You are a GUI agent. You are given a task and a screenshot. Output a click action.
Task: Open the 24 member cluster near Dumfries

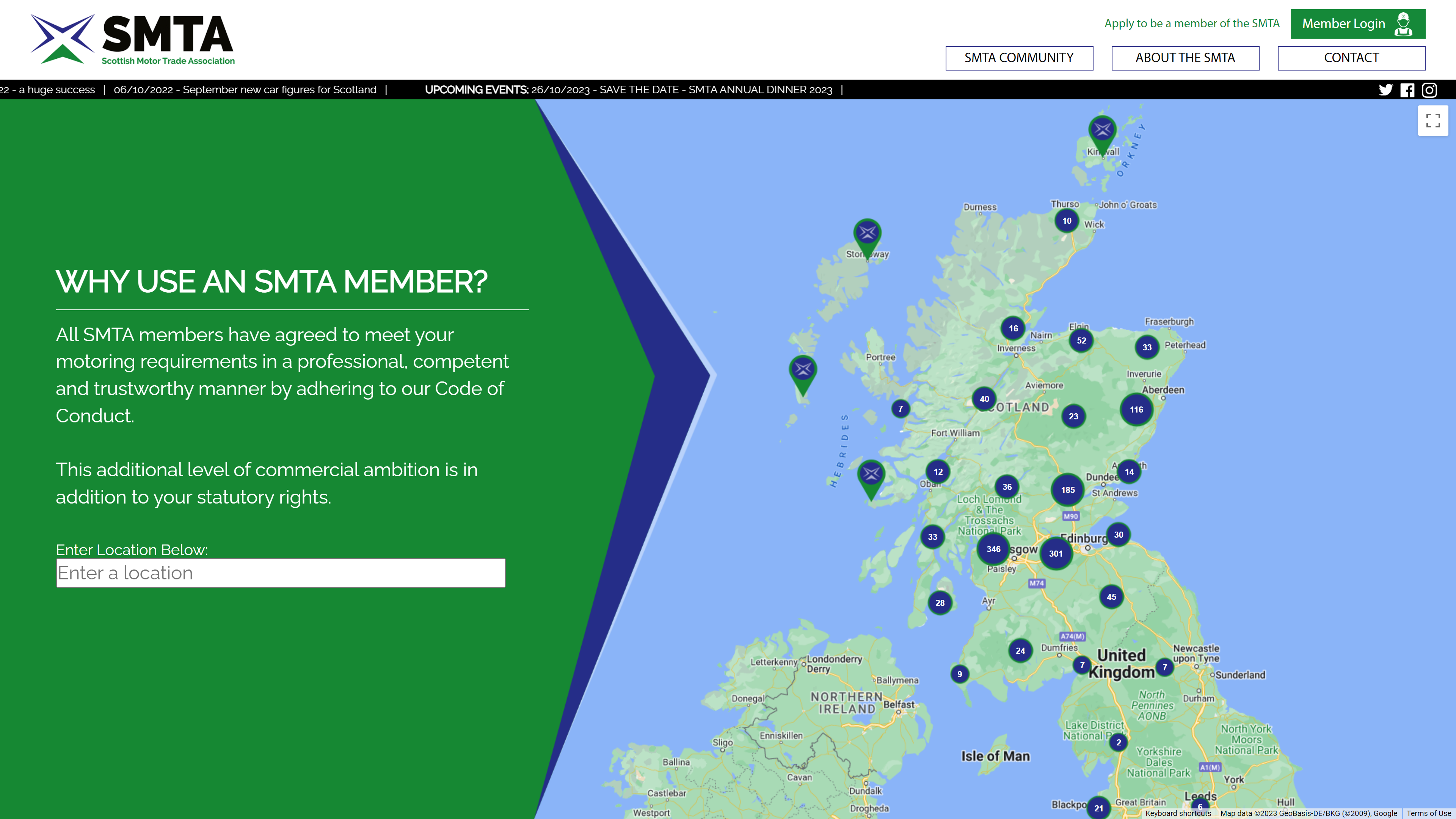click(1020, 651)
